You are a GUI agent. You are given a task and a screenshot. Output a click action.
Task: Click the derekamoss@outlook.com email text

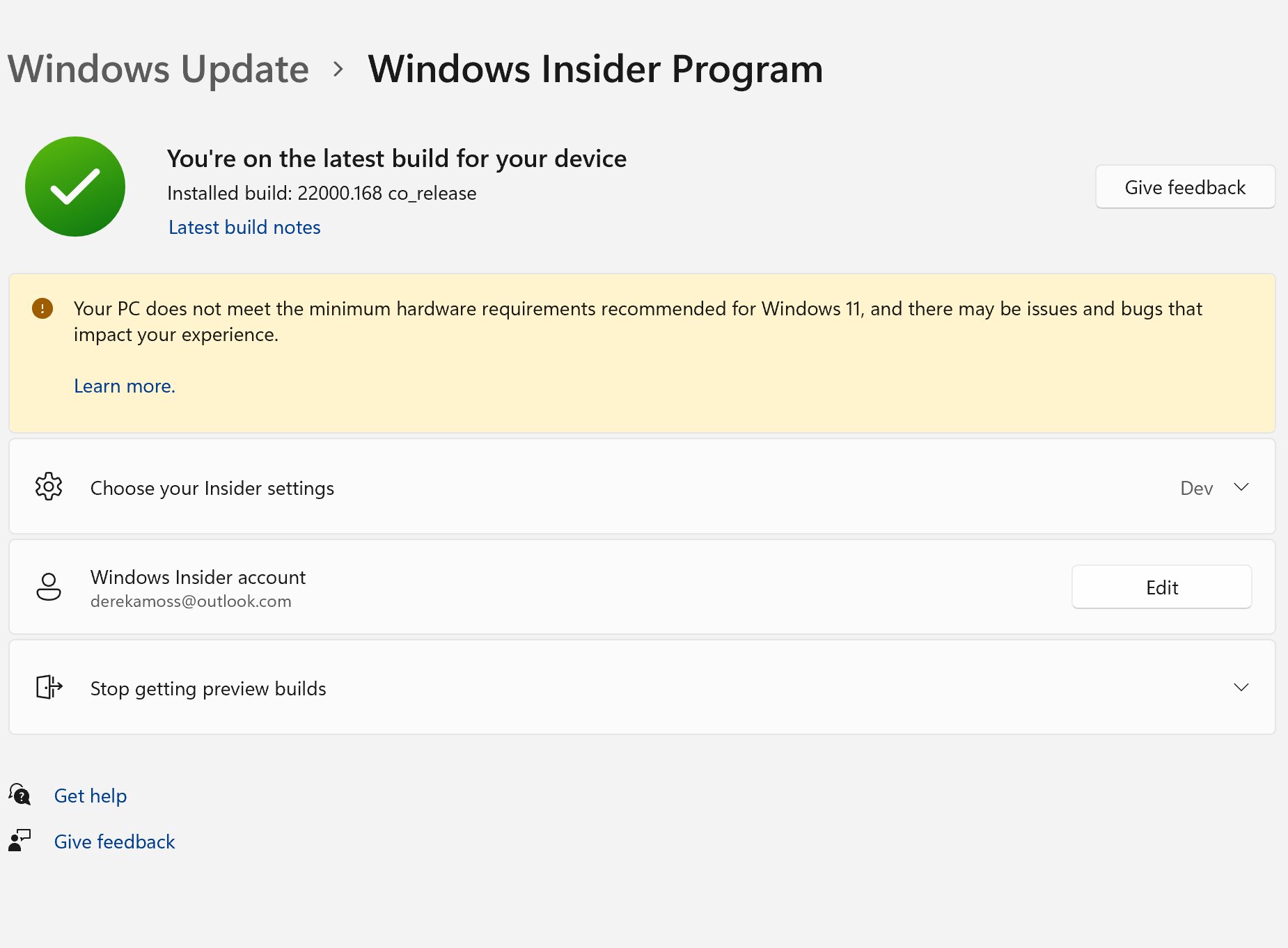tap(191, 601)
